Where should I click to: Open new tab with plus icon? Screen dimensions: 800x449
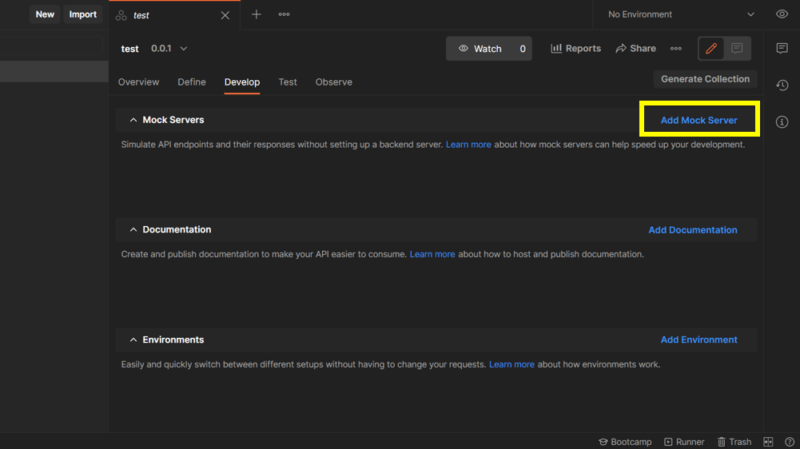256,14
